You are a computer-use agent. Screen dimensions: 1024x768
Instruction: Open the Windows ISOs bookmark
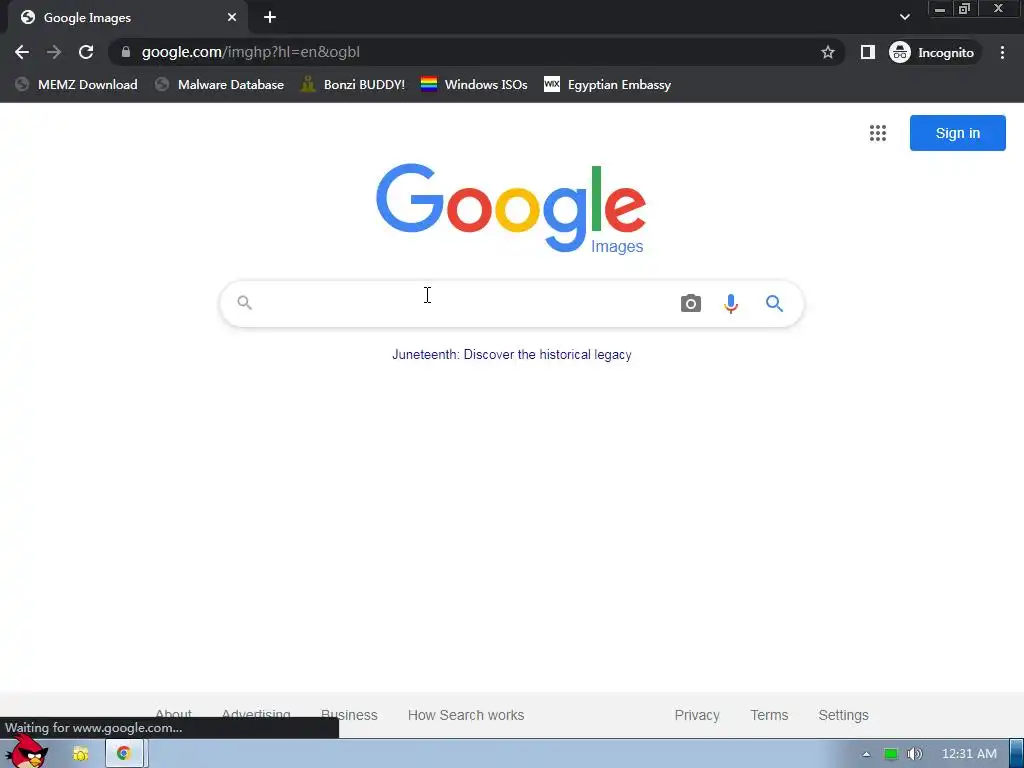(x=474, y=85)
